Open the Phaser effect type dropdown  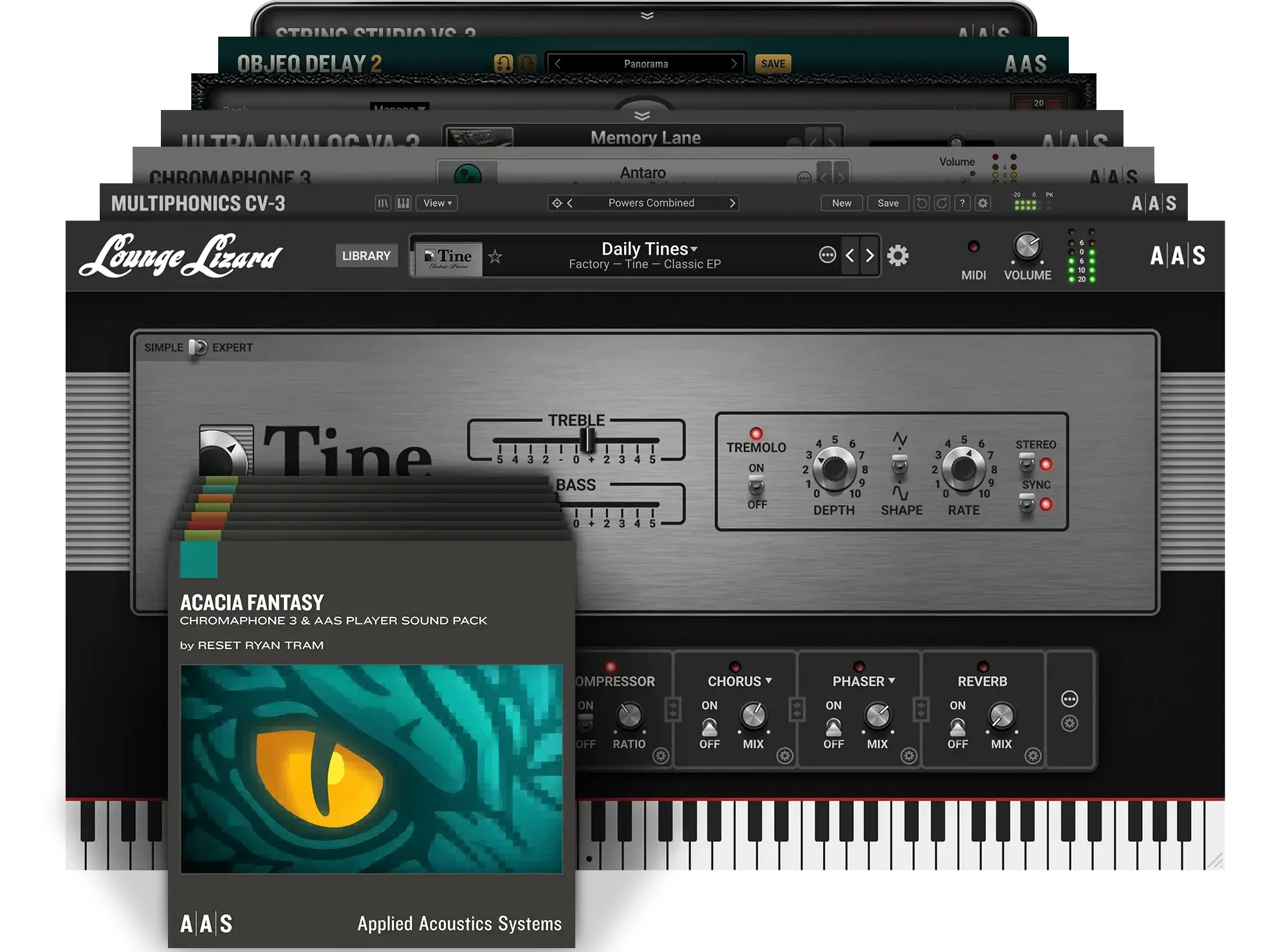(x=864, y=681)
